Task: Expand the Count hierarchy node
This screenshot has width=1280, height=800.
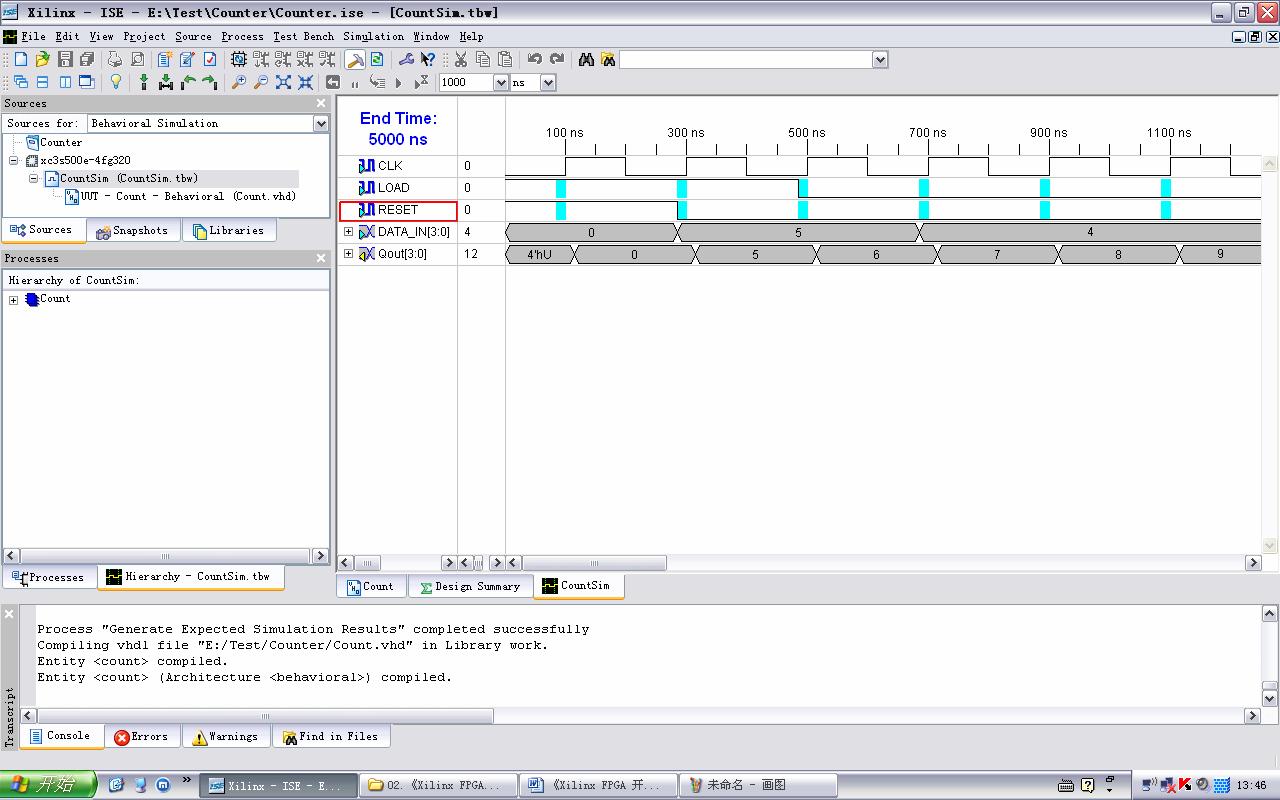Action: [x=14, y=300]
